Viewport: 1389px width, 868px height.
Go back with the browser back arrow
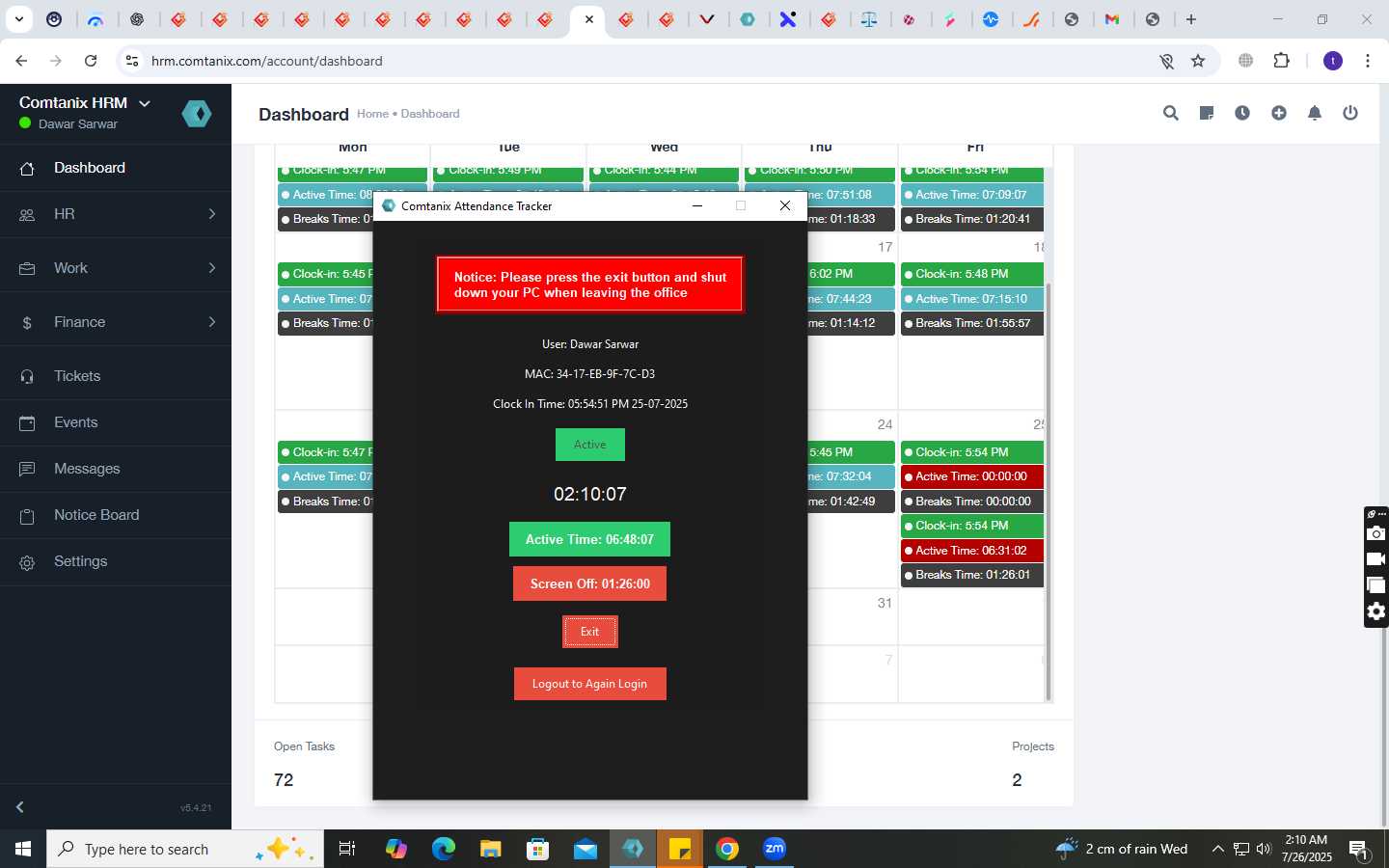(x=21, y=61)
